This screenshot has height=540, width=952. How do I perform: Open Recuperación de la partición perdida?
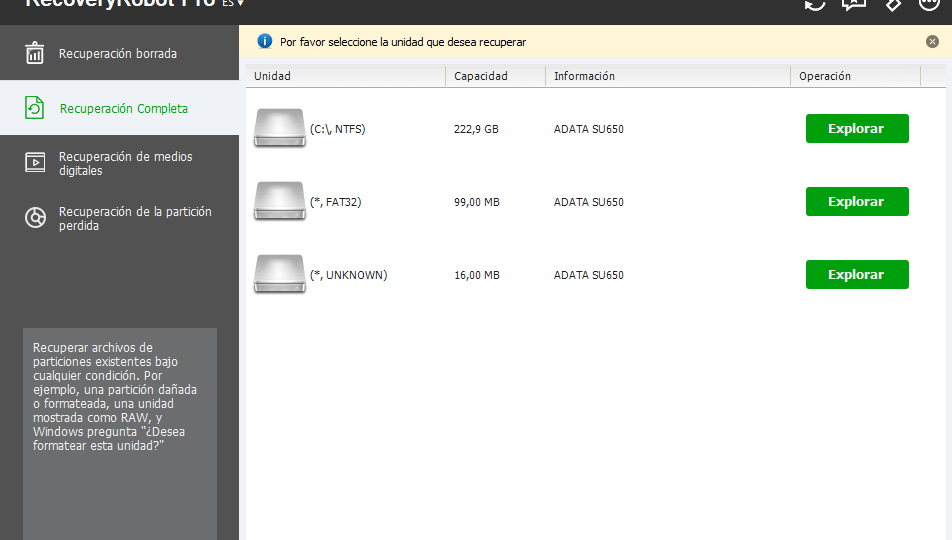[x=120, y=217]
